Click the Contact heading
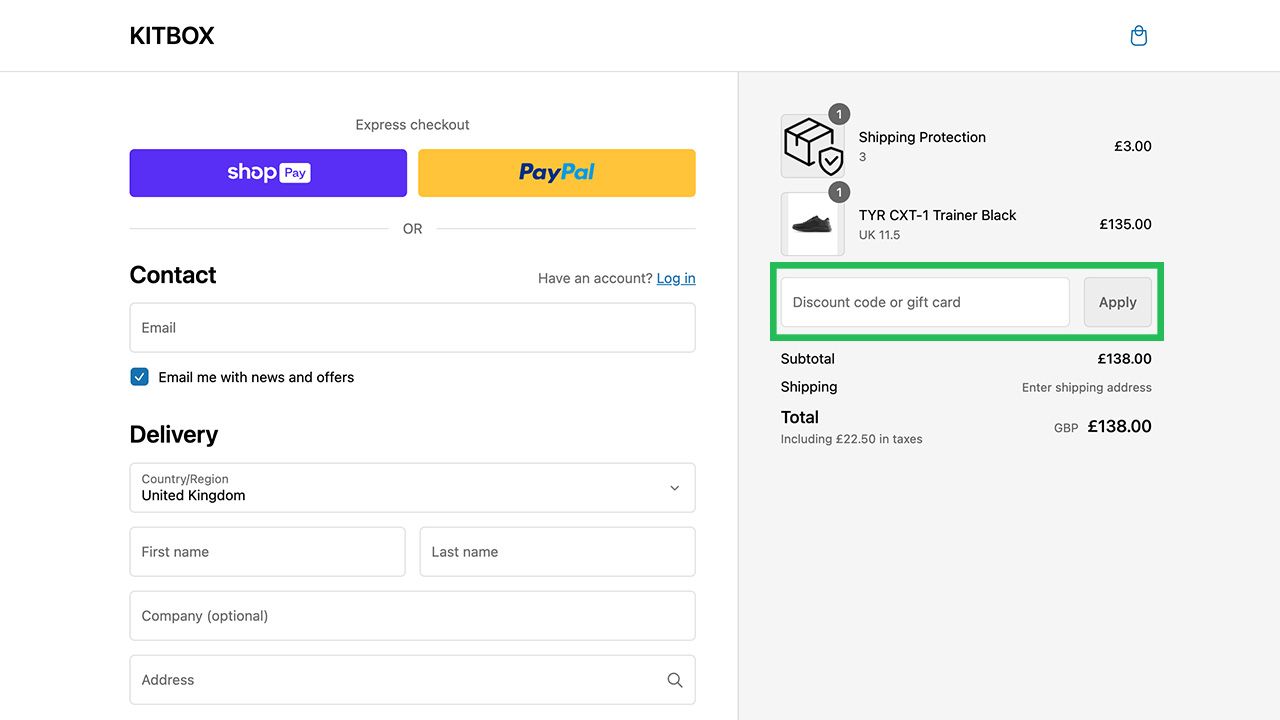1280x720 pixels. (173, 275)
